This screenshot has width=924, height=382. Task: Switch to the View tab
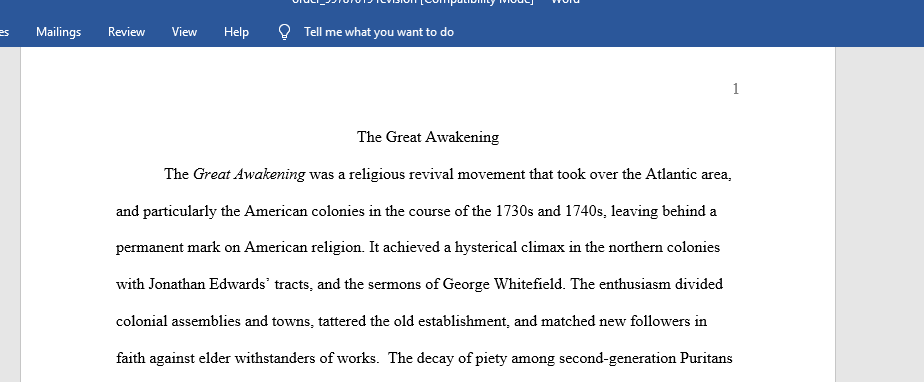184,32
